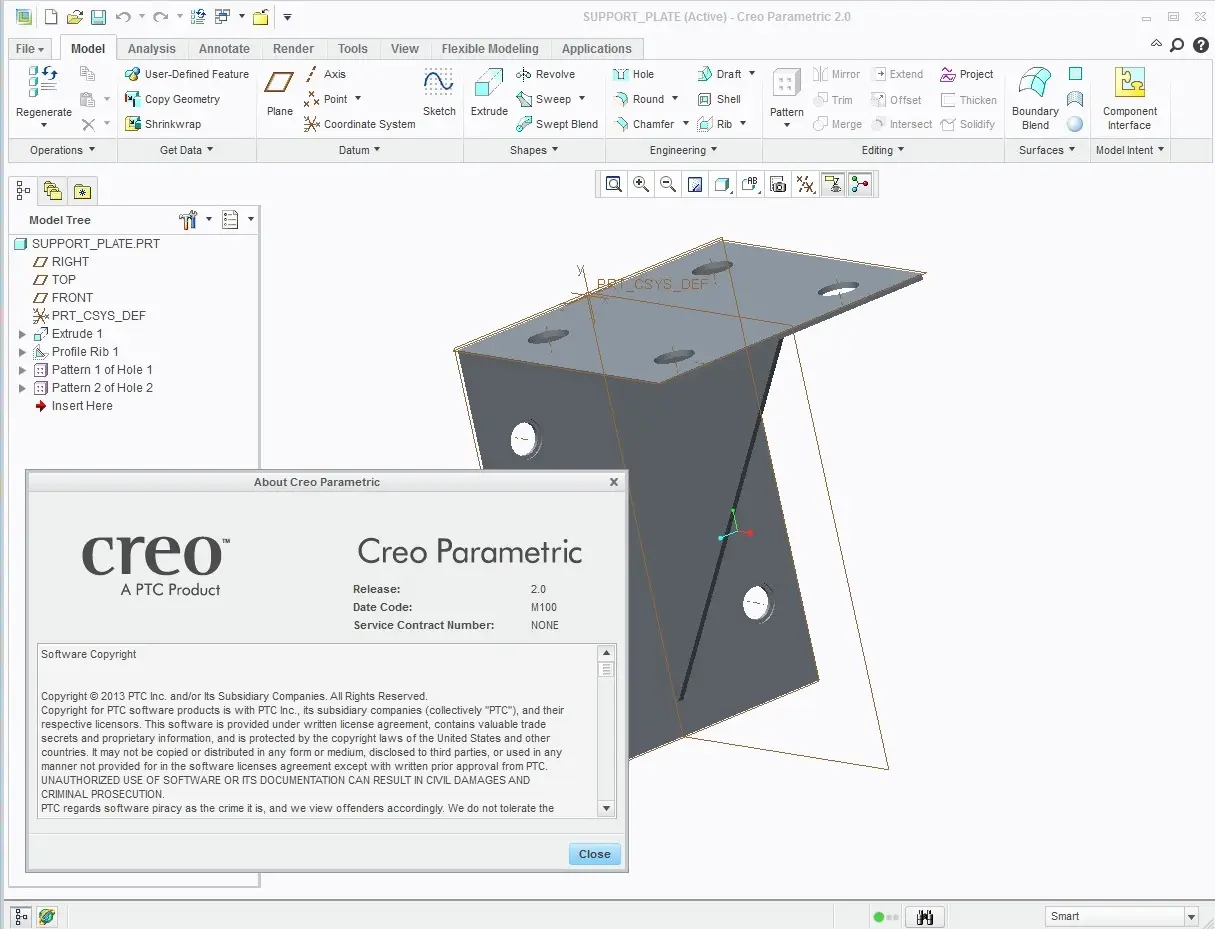Create a datum Coordinate System
The height and width of the screenshot is (929, 1215).
(360, 124)
